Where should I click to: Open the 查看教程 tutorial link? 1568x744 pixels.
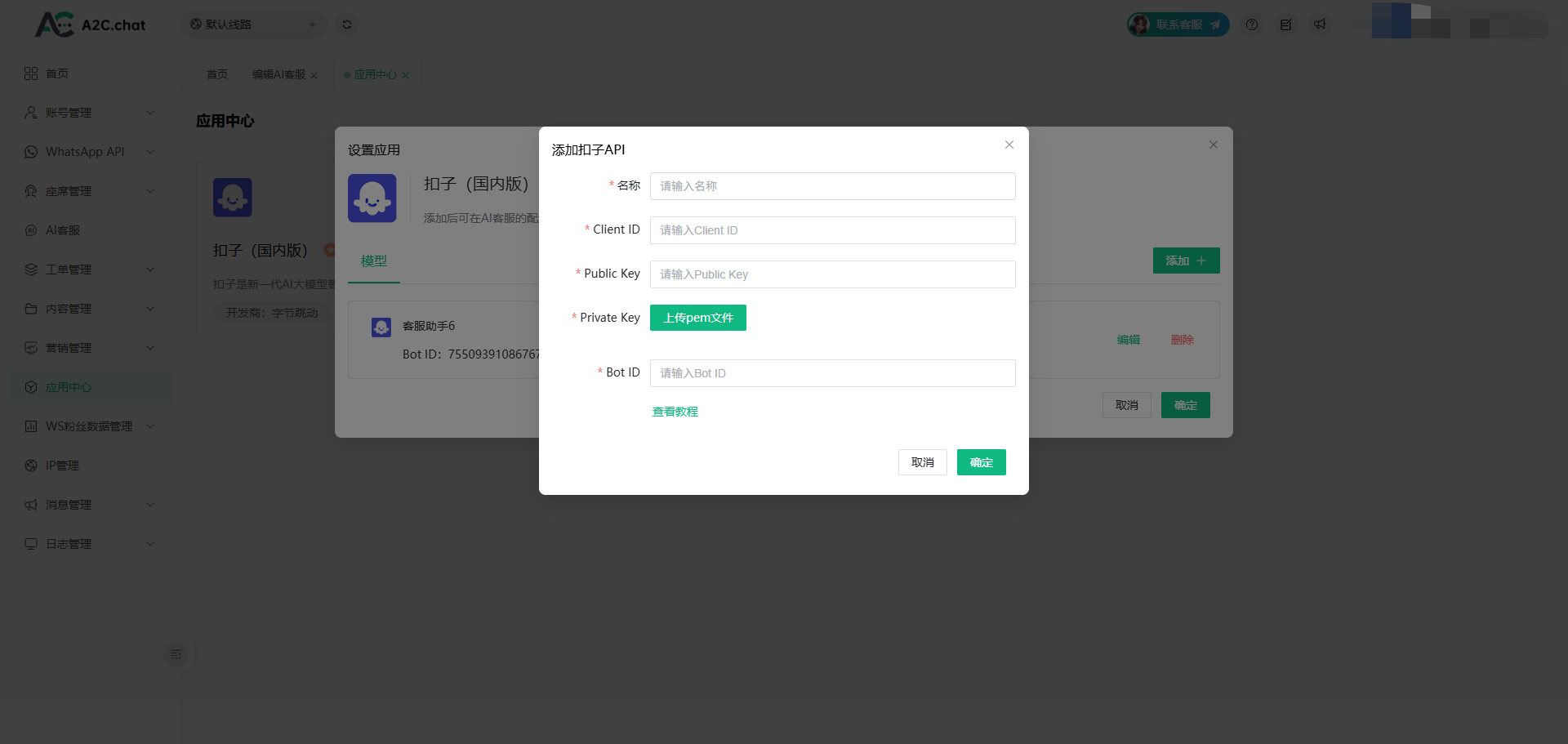675,412
